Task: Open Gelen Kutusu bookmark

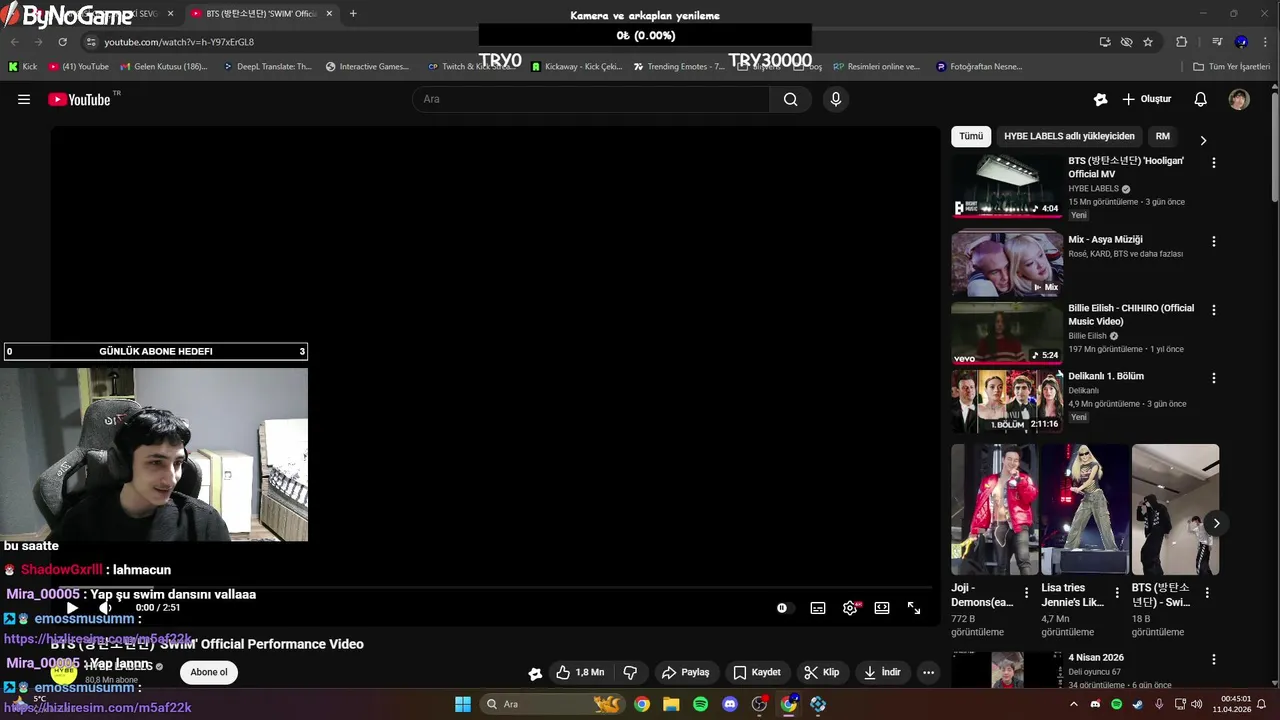Action: pos(164,67)
